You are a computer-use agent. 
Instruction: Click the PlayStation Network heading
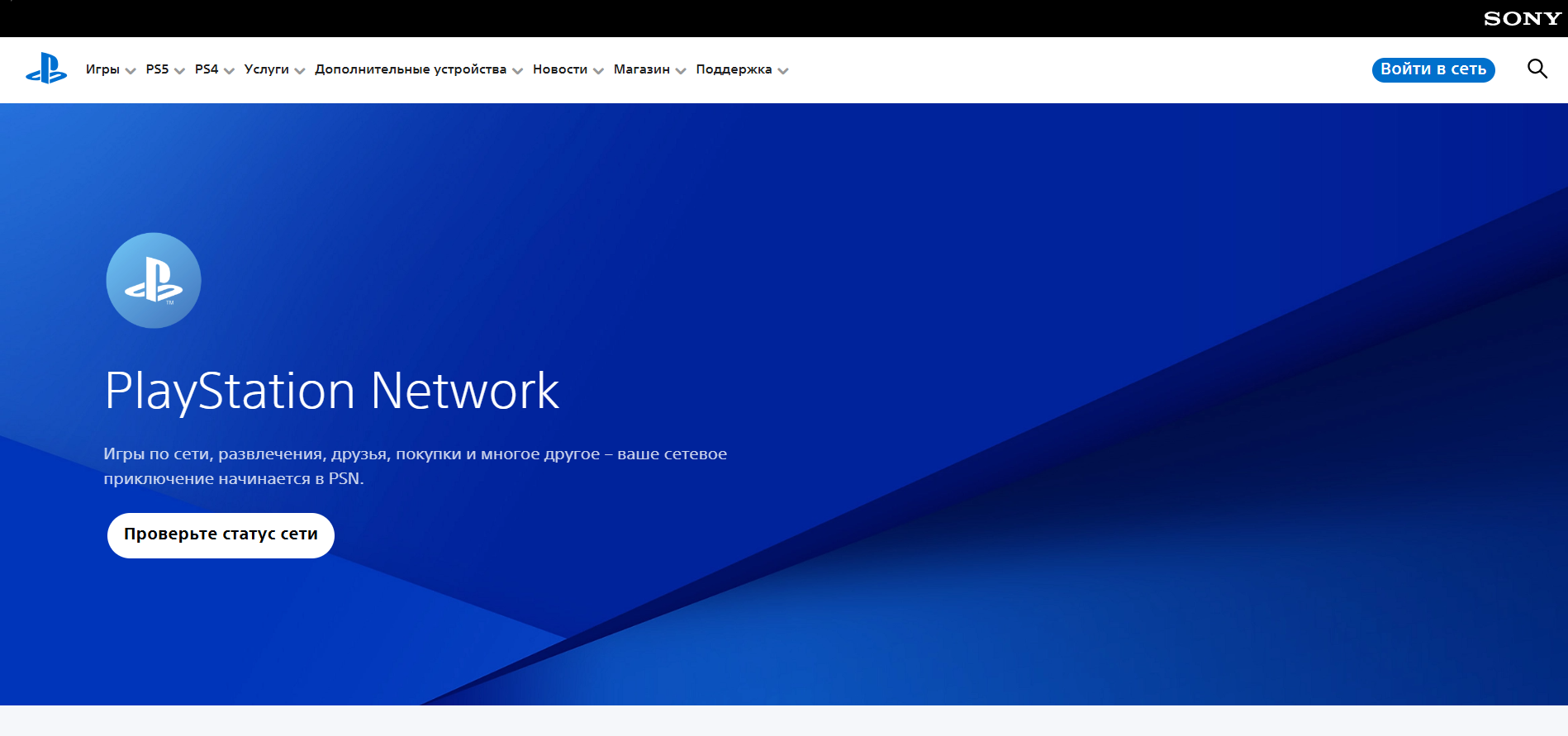pos(332,391)
